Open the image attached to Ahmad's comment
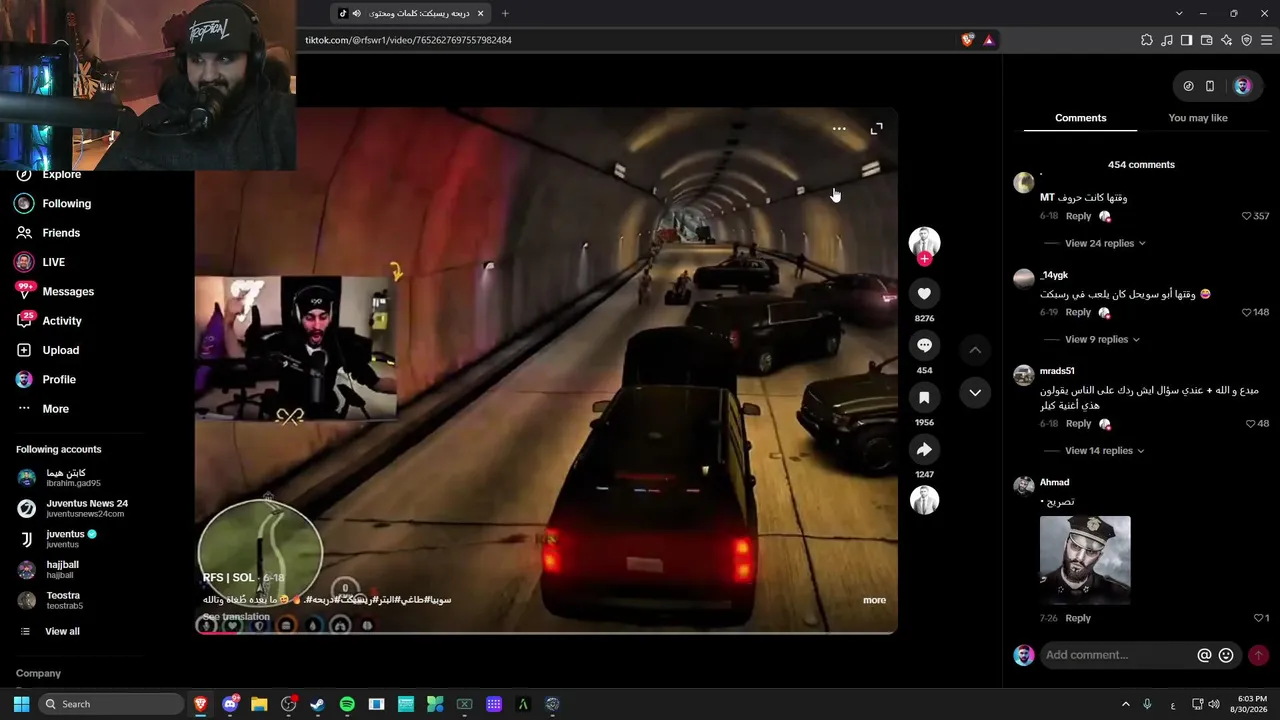 1085,560
